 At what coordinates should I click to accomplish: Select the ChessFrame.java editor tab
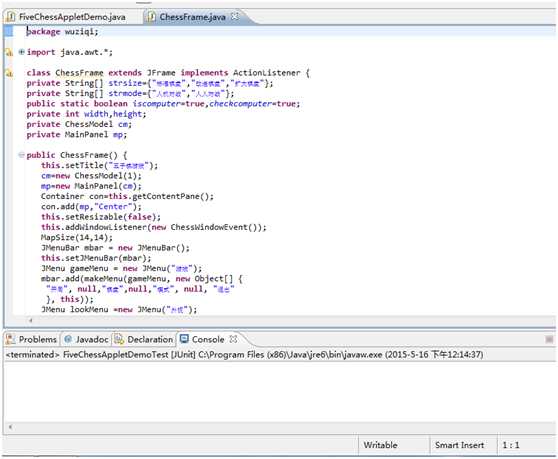pyautogui.click(x=192, y=17)
